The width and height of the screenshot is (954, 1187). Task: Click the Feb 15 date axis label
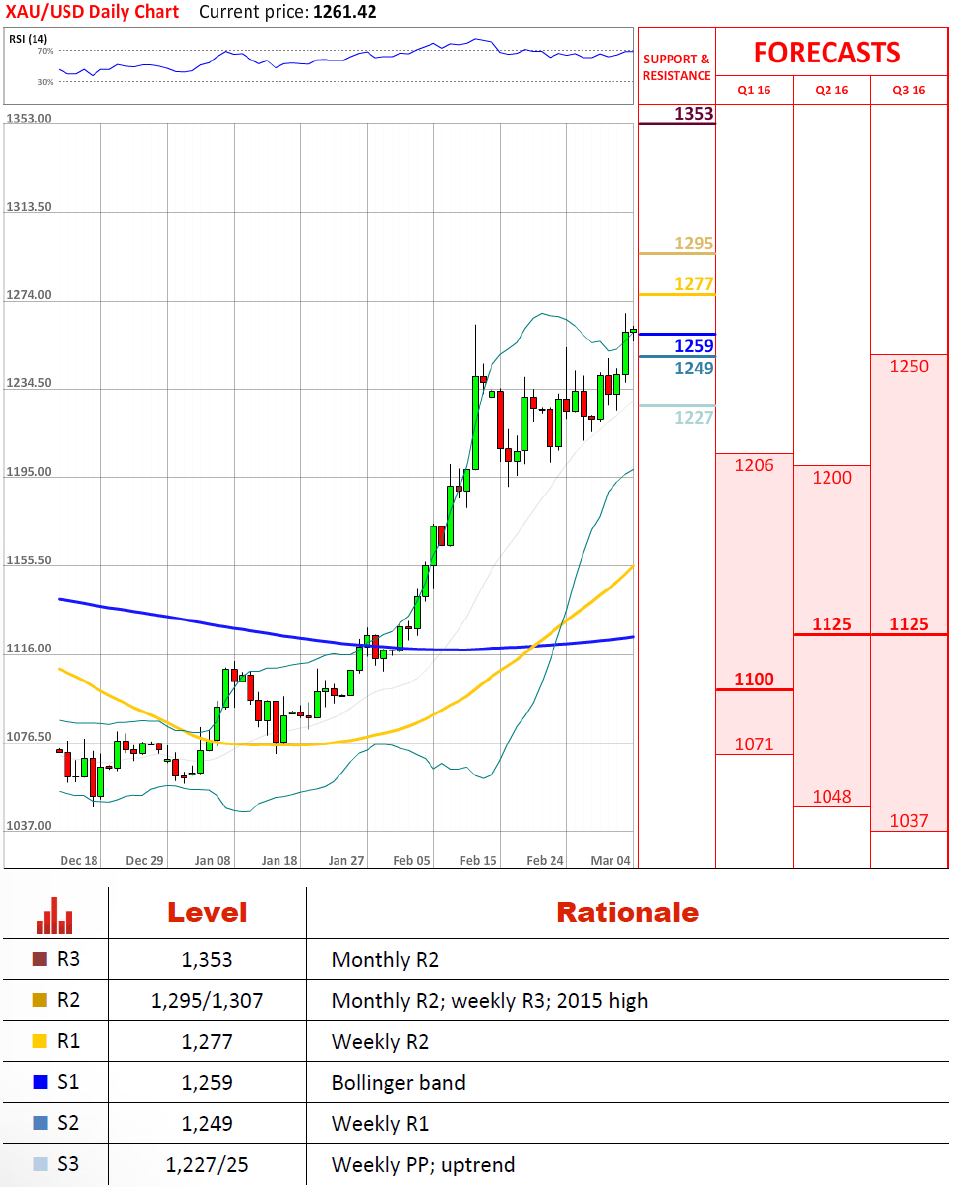[478, 861]
